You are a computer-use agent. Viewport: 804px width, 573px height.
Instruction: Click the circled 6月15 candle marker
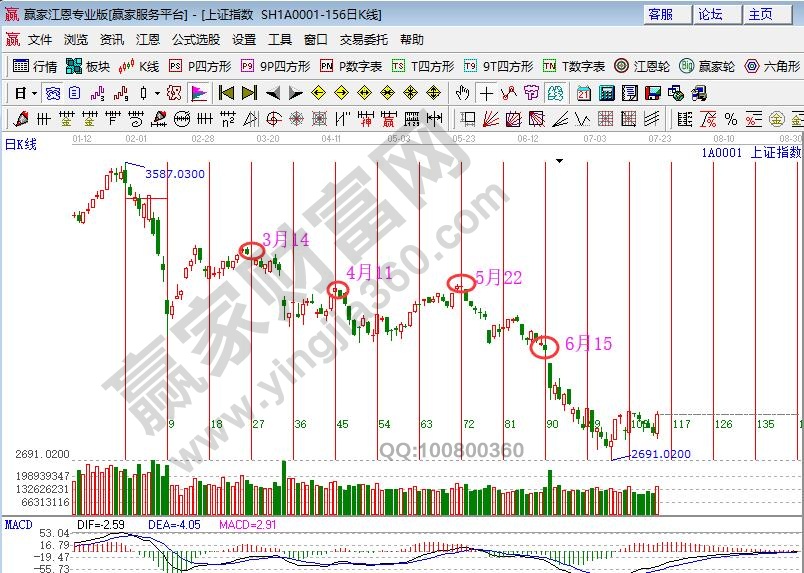[544, 348]
